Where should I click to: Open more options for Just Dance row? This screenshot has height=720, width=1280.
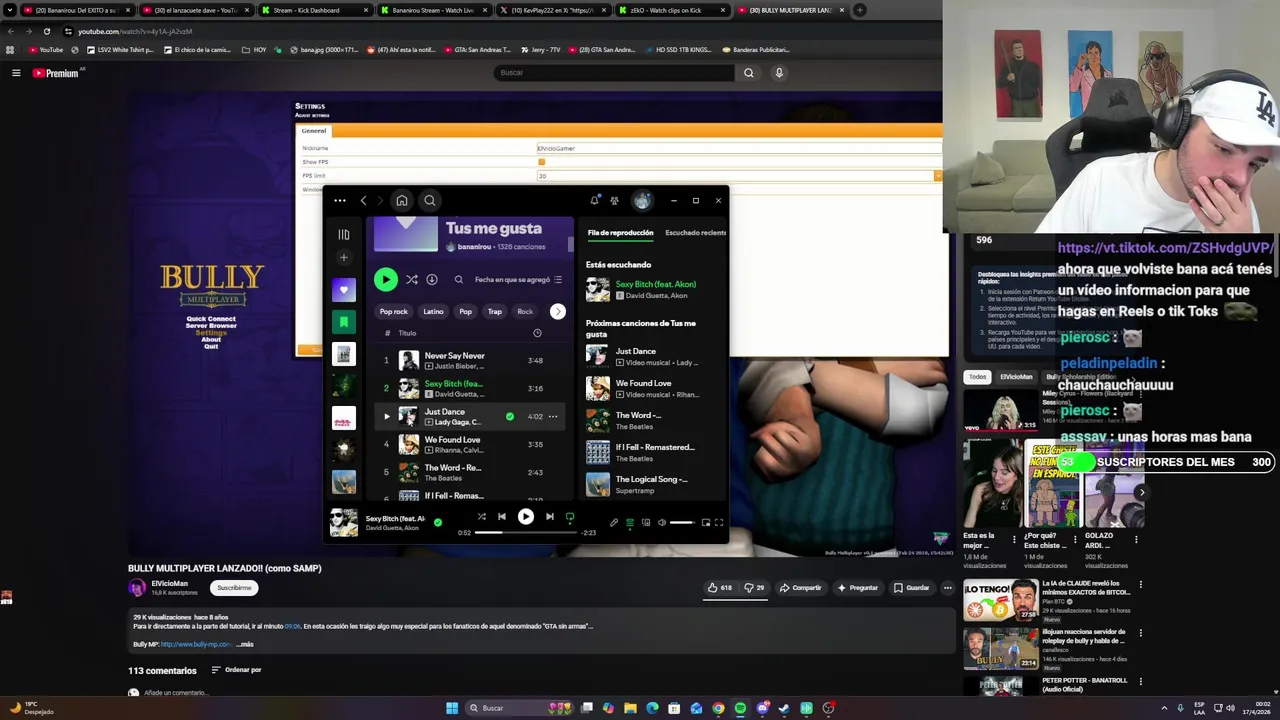click(553, 416)
